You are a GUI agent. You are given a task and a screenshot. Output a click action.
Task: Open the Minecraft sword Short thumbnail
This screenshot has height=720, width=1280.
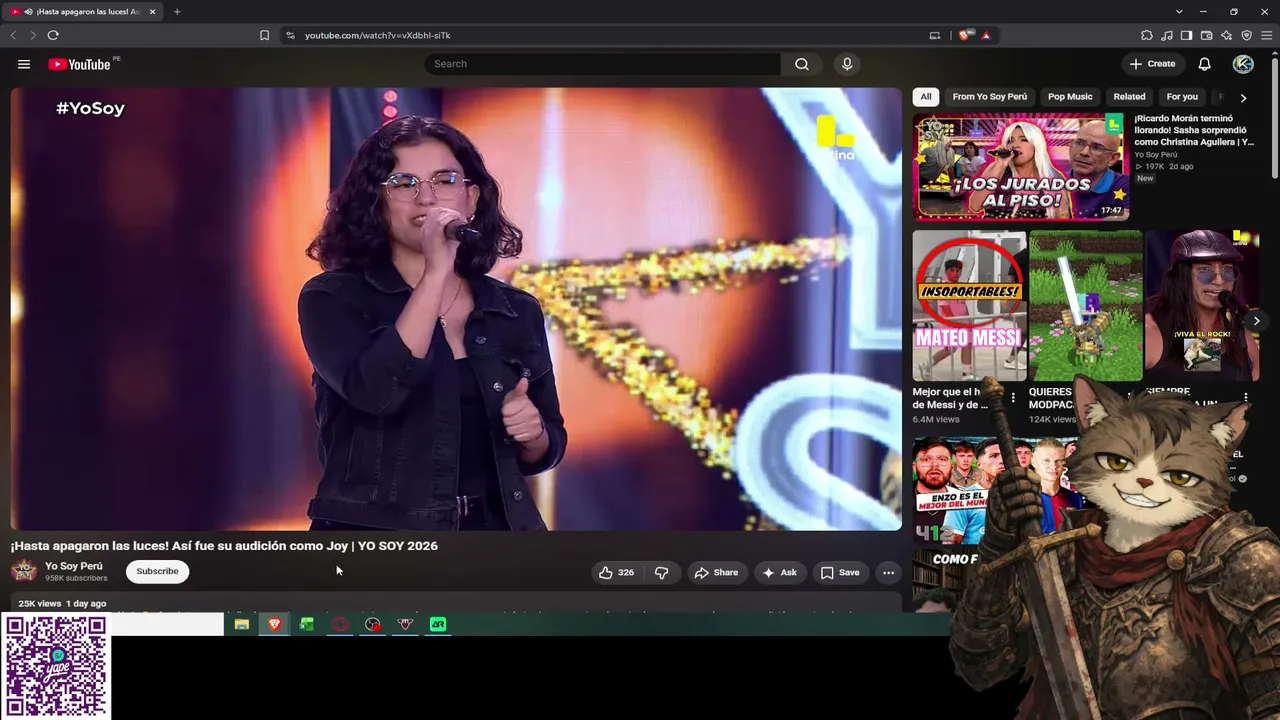(x=1085, y=306)
